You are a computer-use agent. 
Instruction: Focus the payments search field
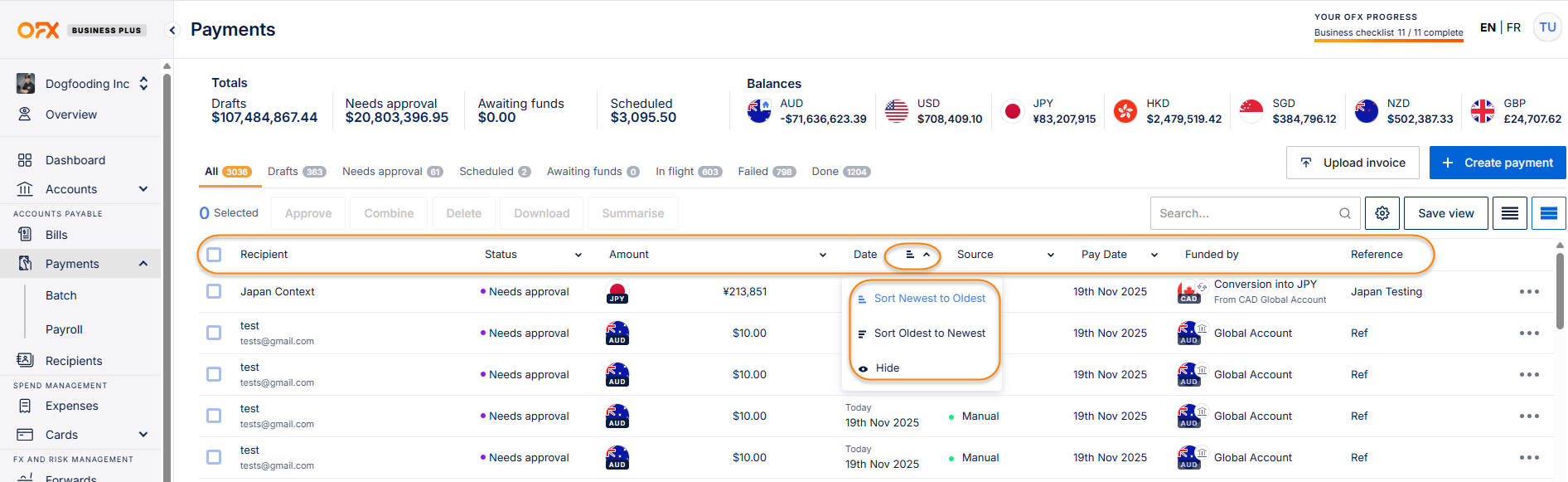point(1243,213)
